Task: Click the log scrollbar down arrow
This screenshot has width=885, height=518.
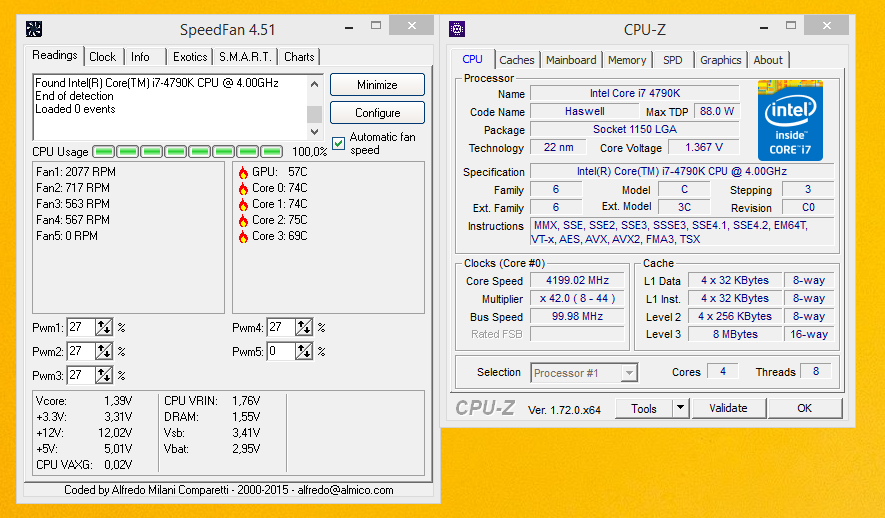Action: click(314, 131)
